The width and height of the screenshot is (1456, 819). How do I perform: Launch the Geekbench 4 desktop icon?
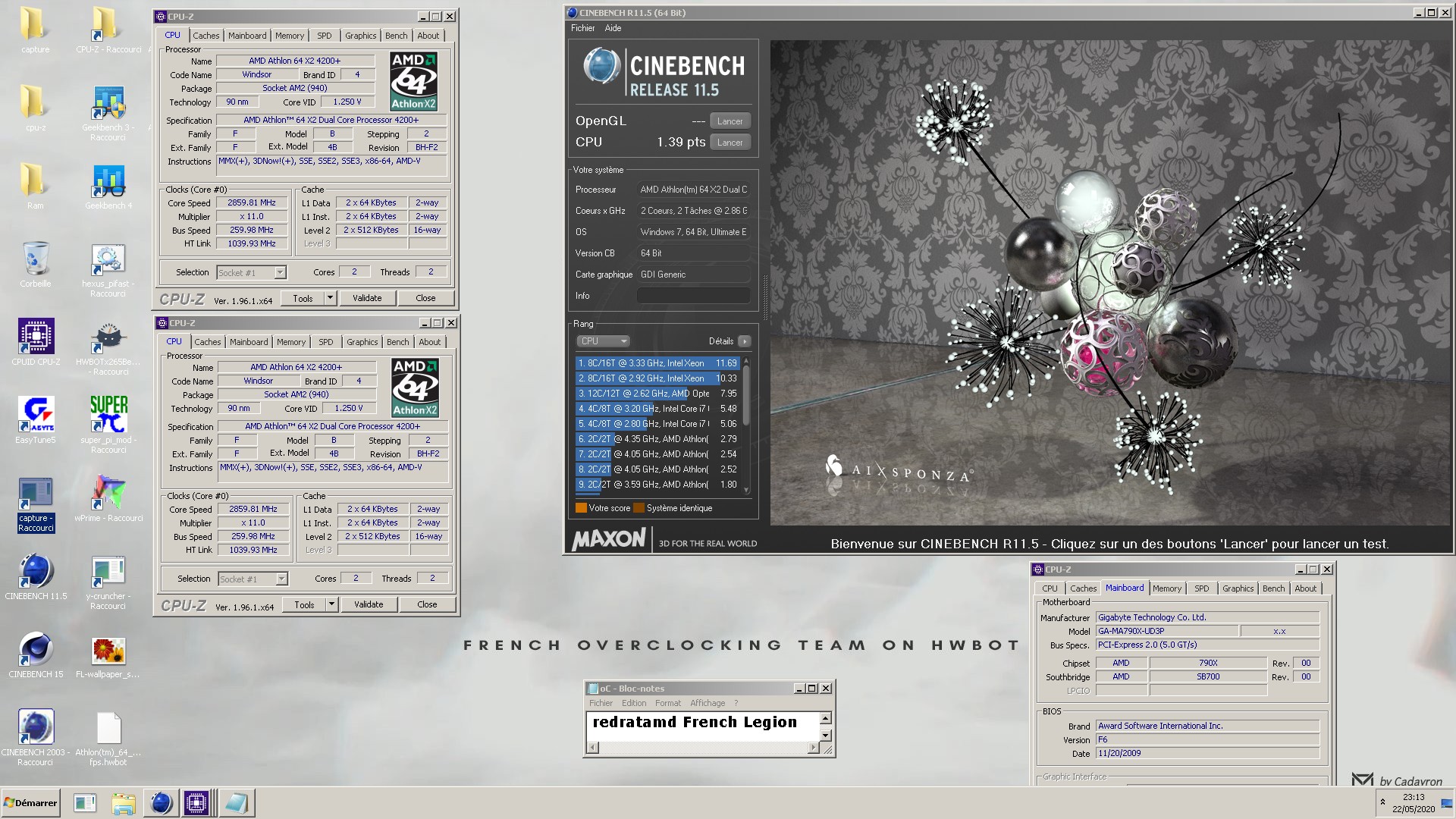click(x=108, y=187)
